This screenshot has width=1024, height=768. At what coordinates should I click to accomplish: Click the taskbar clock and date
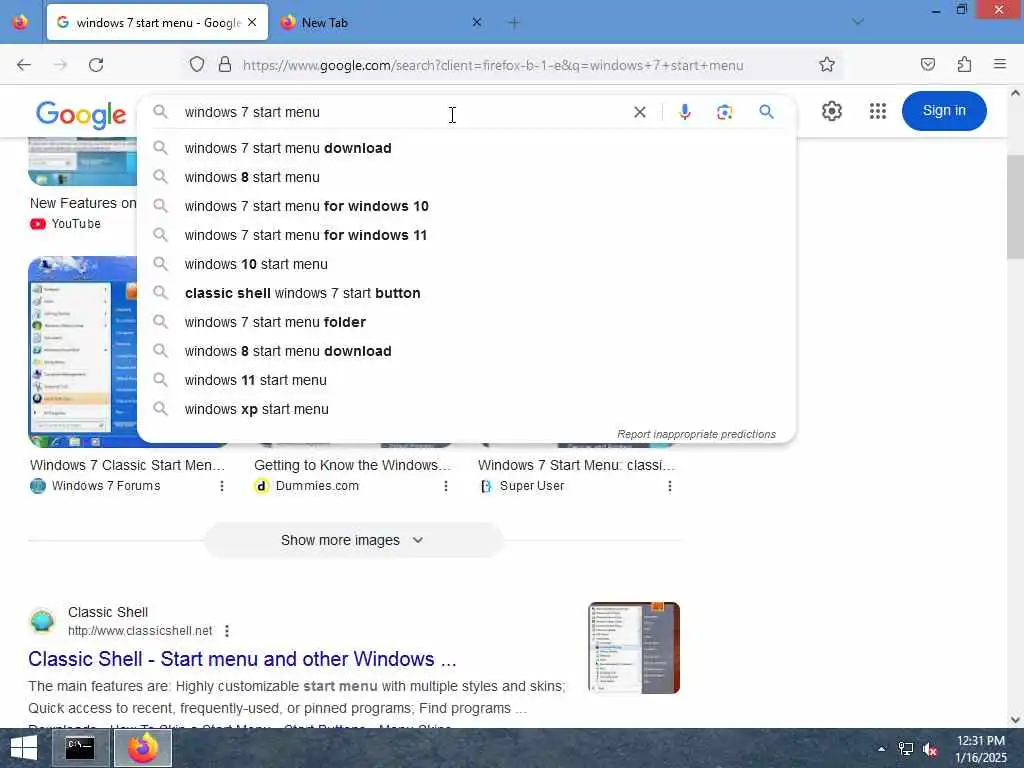[980, 748]
